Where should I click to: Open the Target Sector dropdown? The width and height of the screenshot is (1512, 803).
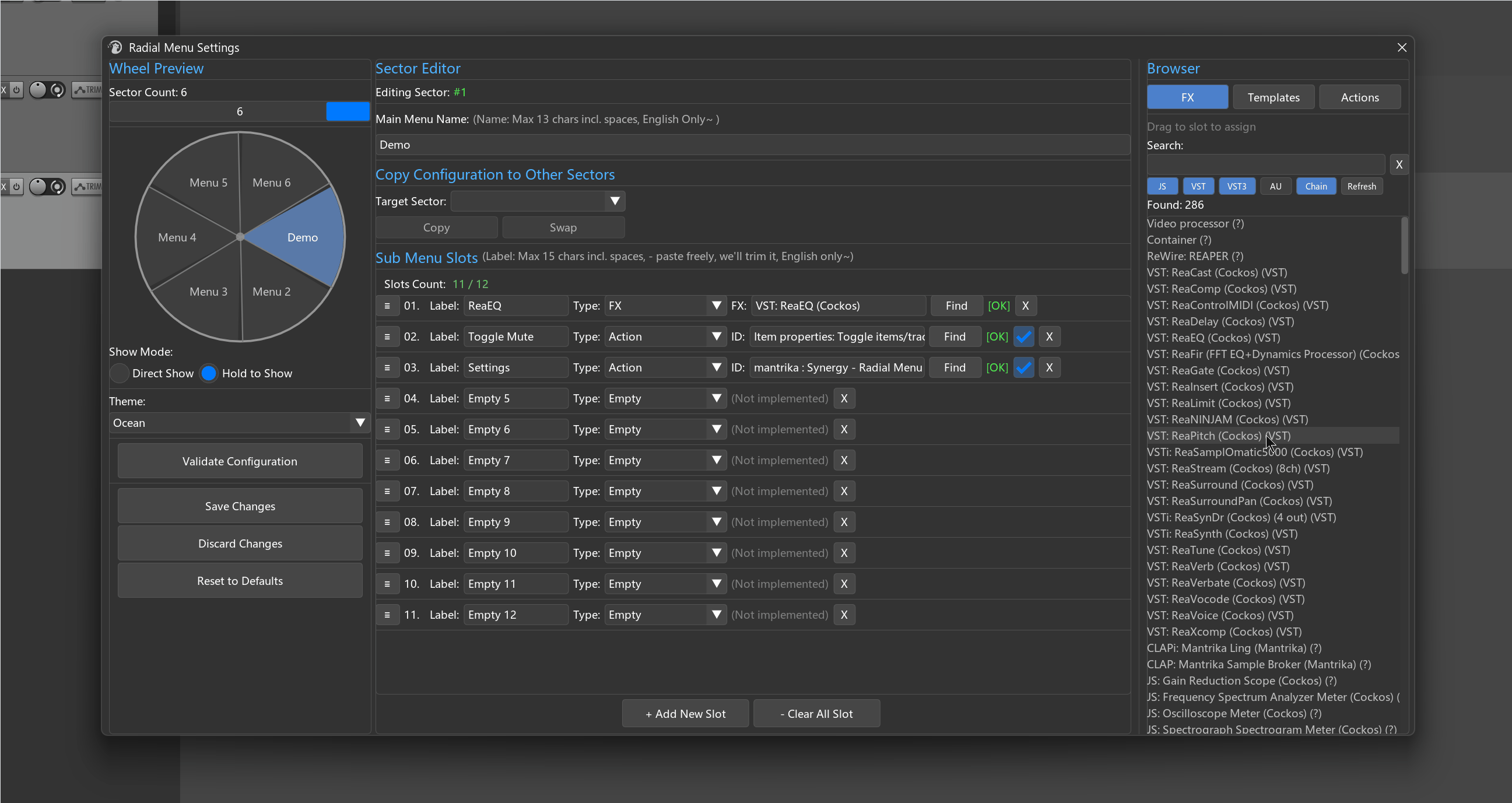[538, 201]
